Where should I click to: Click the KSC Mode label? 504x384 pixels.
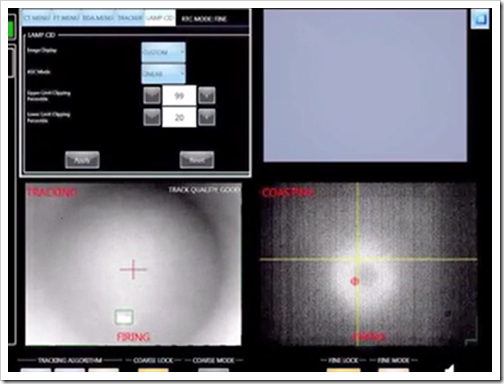tap(39, 72)
